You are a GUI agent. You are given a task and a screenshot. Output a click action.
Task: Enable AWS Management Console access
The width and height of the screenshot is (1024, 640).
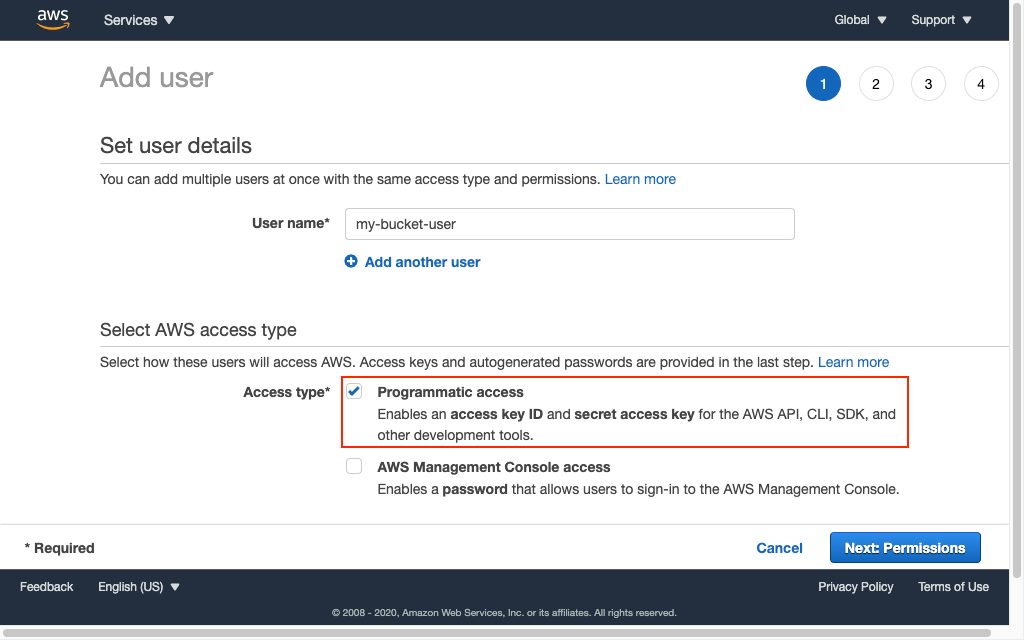coord(353,466)
